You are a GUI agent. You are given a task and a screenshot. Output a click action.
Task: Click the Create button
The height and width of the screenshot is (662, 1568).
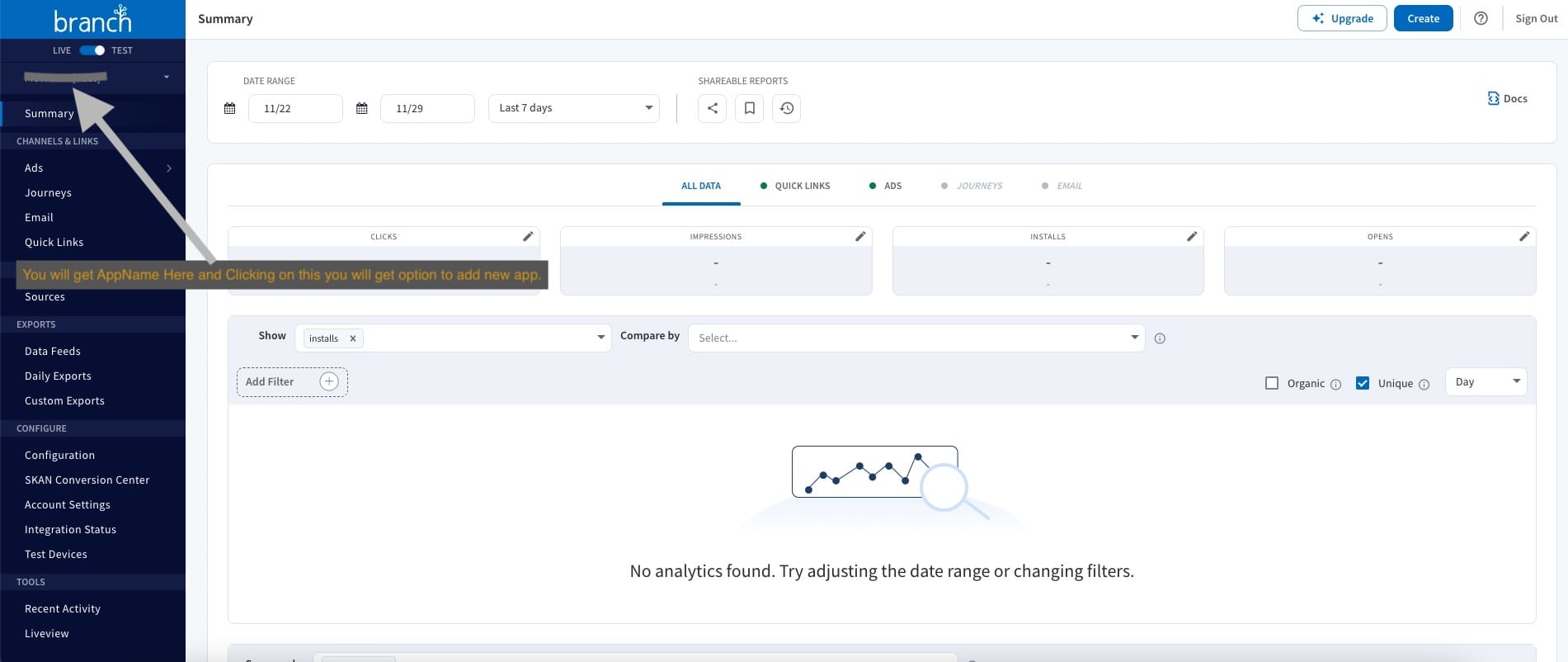point(1423,18)
